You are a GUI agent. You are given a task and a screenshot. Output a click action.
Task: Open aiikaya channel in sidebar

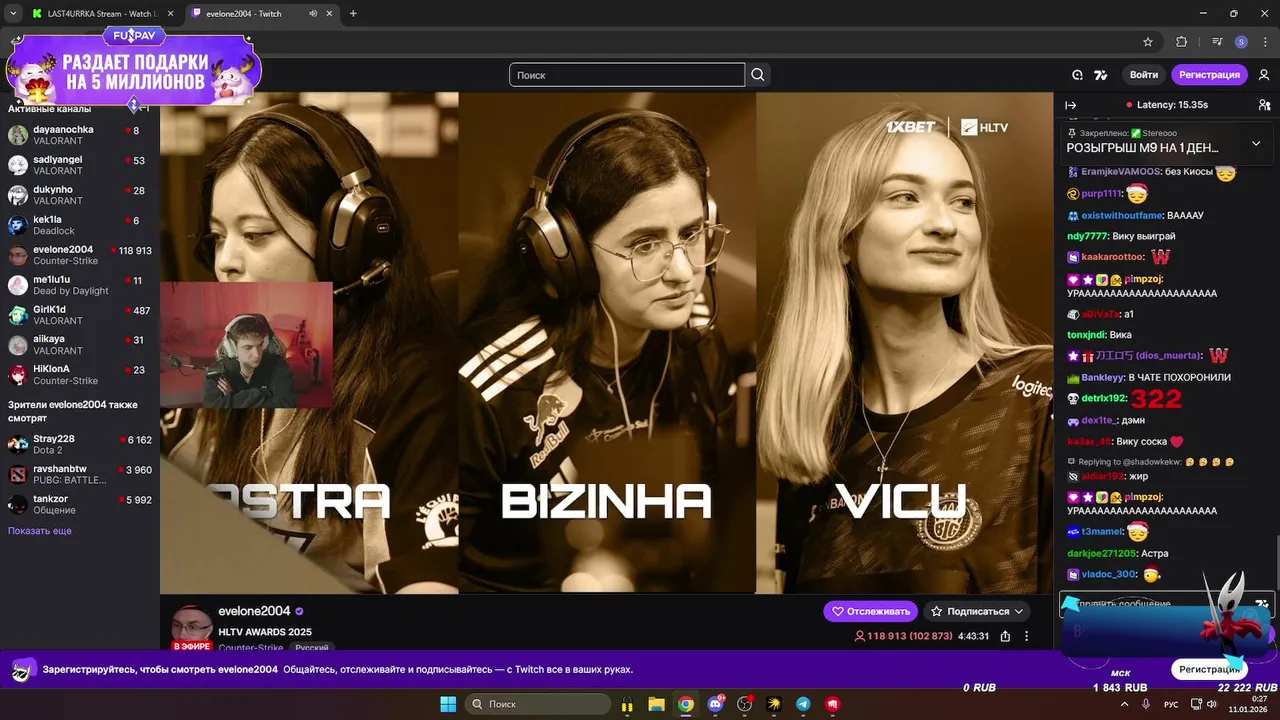click(80, 345)
